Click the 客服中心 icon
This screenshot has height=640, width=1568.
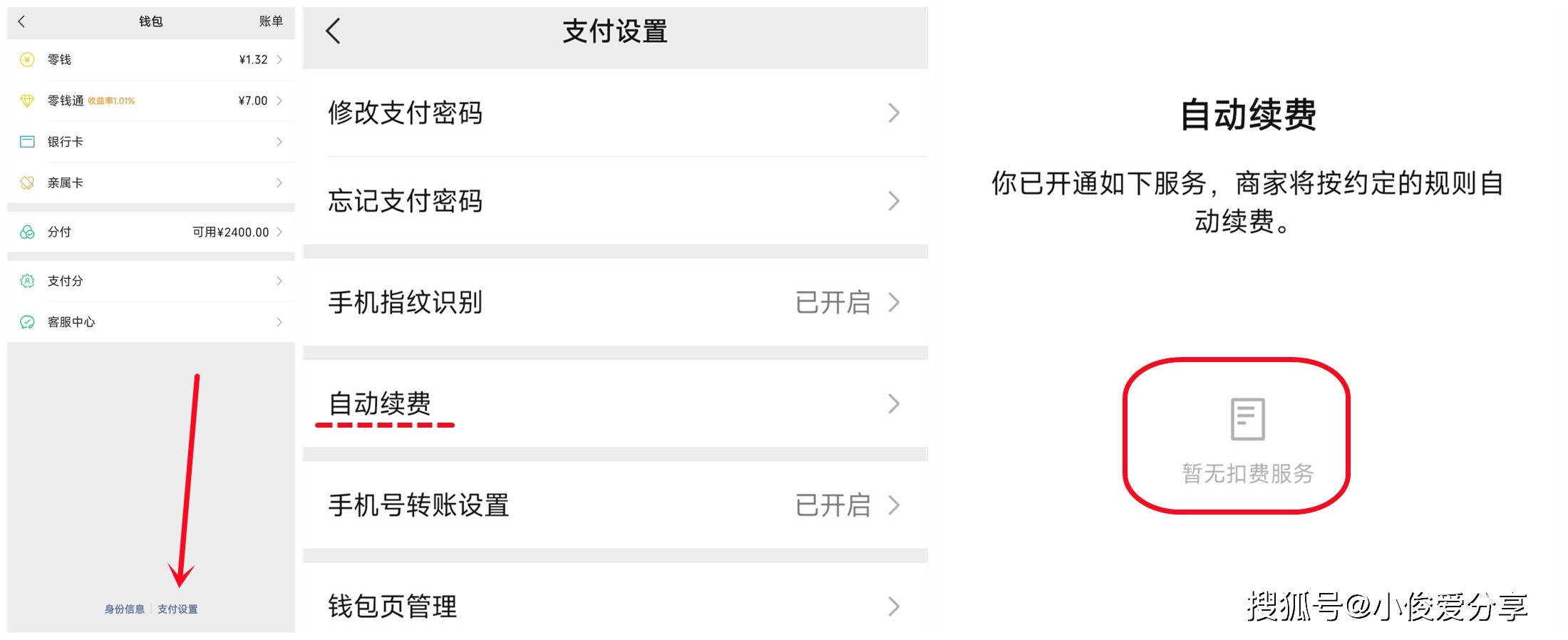point(27,322)
